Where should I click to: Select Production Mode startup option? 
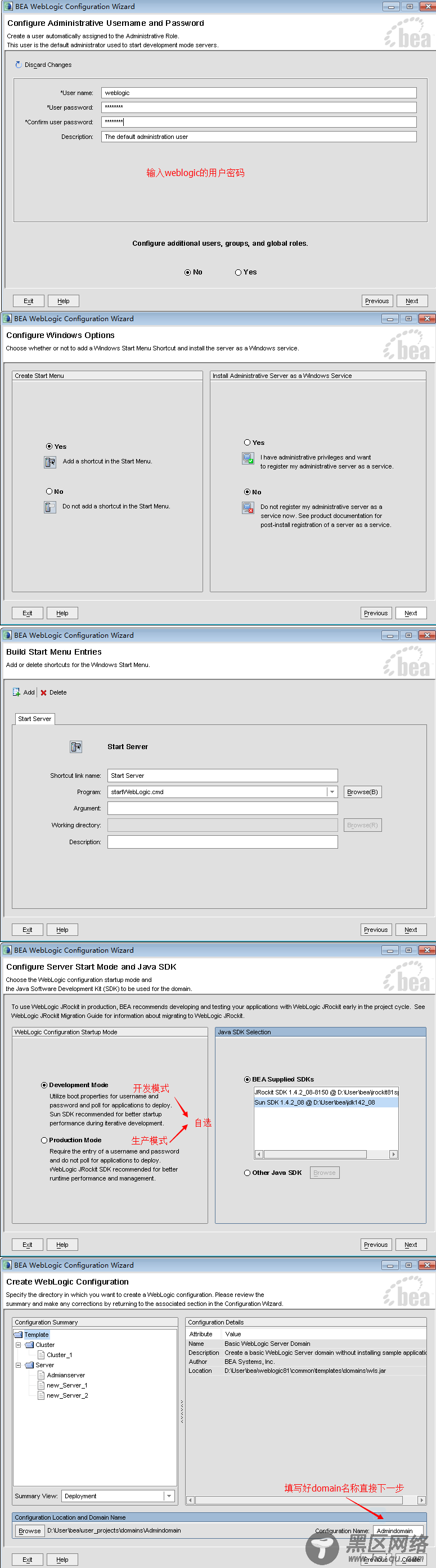(44, 1140)
